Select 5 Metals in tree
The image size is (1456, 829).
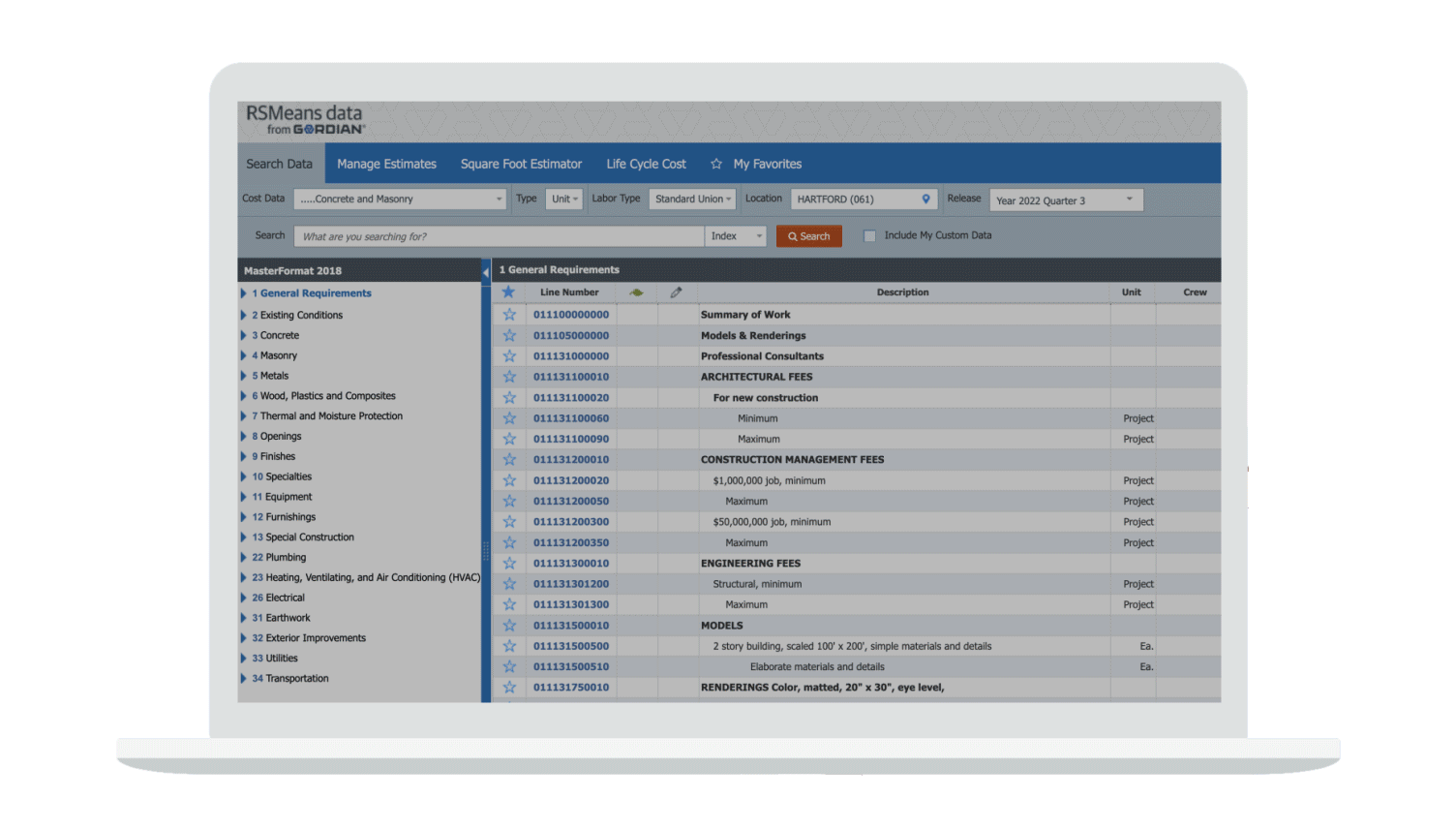[x=270, y=376]
